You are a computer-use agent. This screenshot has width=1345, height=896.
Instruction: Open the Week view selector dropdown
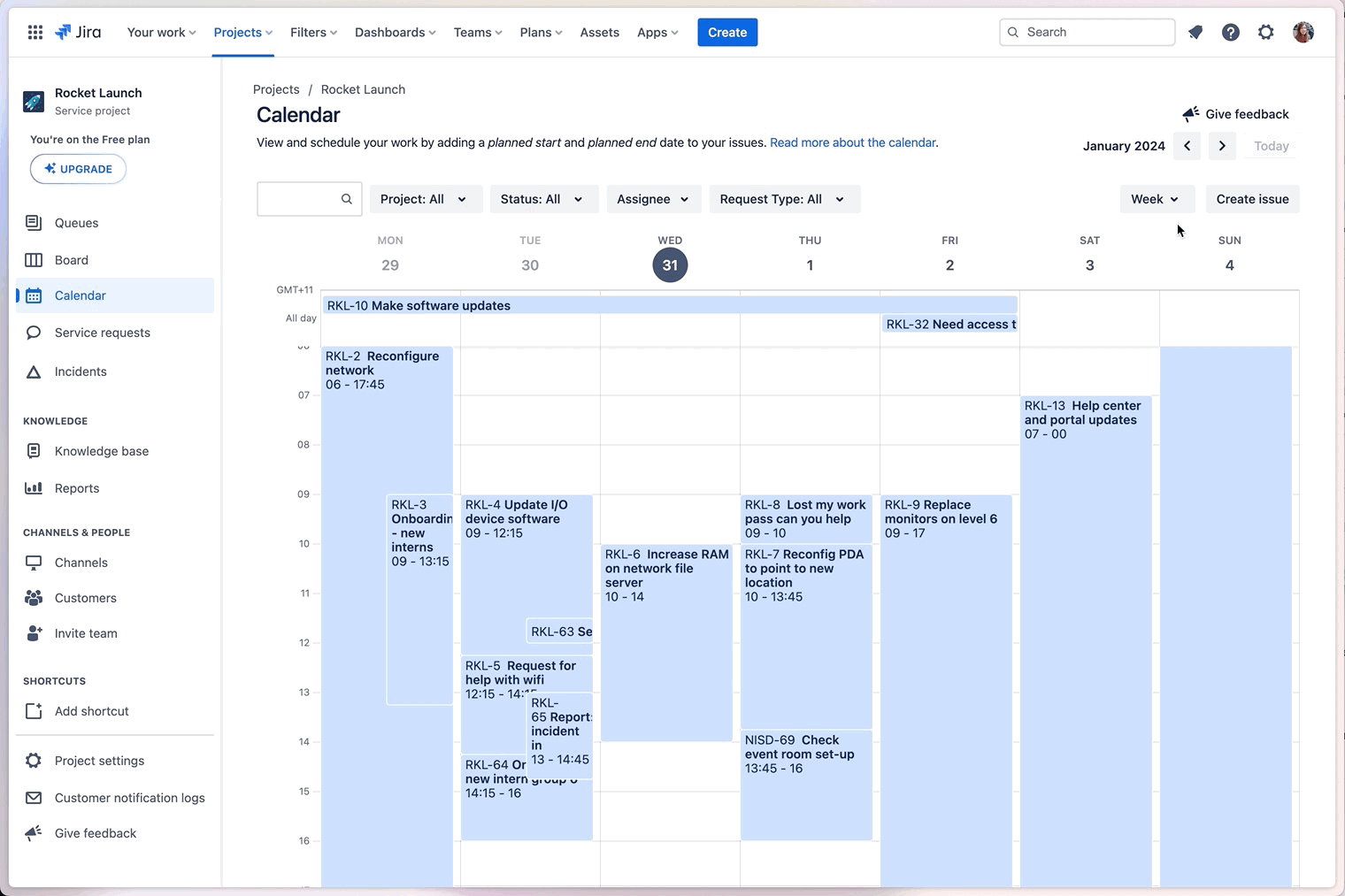(x=1157, y=199)
